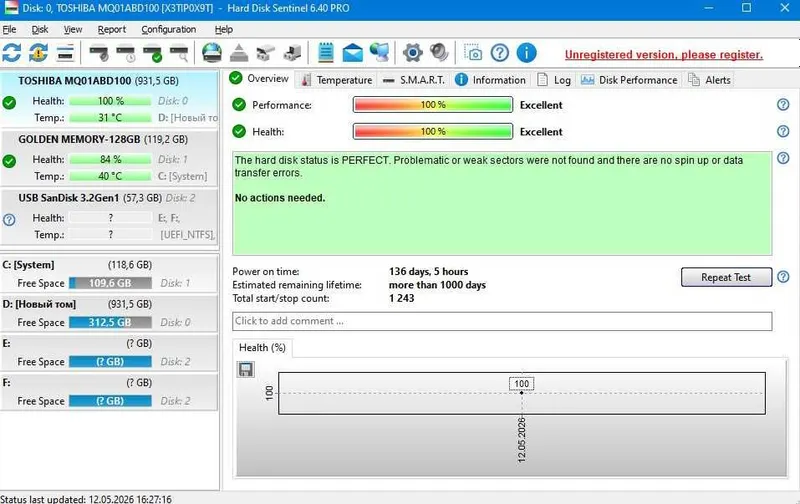Open the Disk menu
Screen dimensions: 800x504
point(40,29)
